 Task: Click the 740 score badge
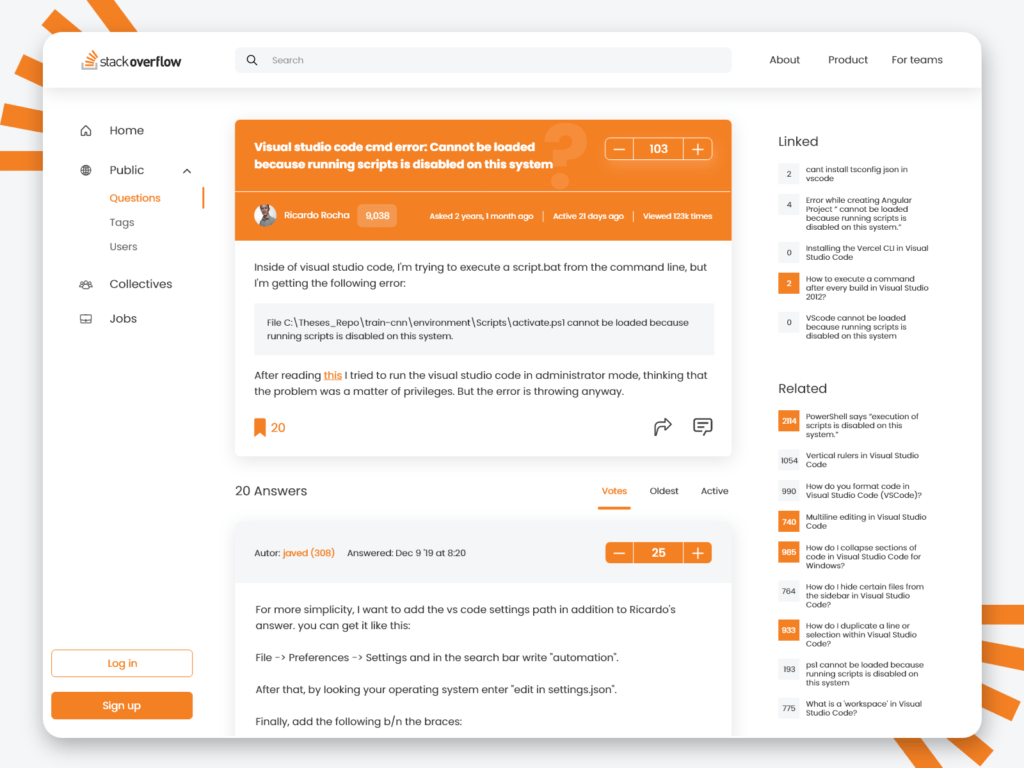pos(789,522)
